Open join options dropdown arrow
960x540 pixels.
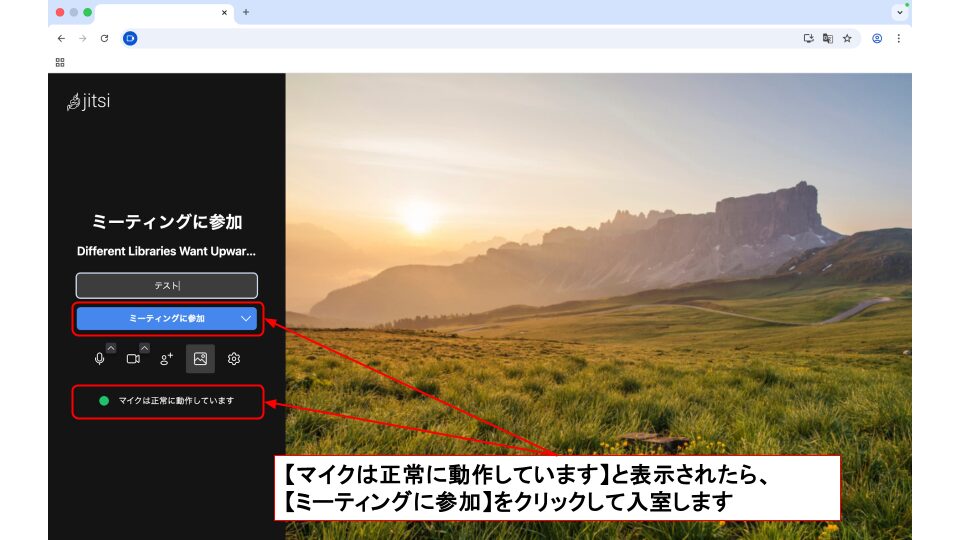click(x=246, y=318)
